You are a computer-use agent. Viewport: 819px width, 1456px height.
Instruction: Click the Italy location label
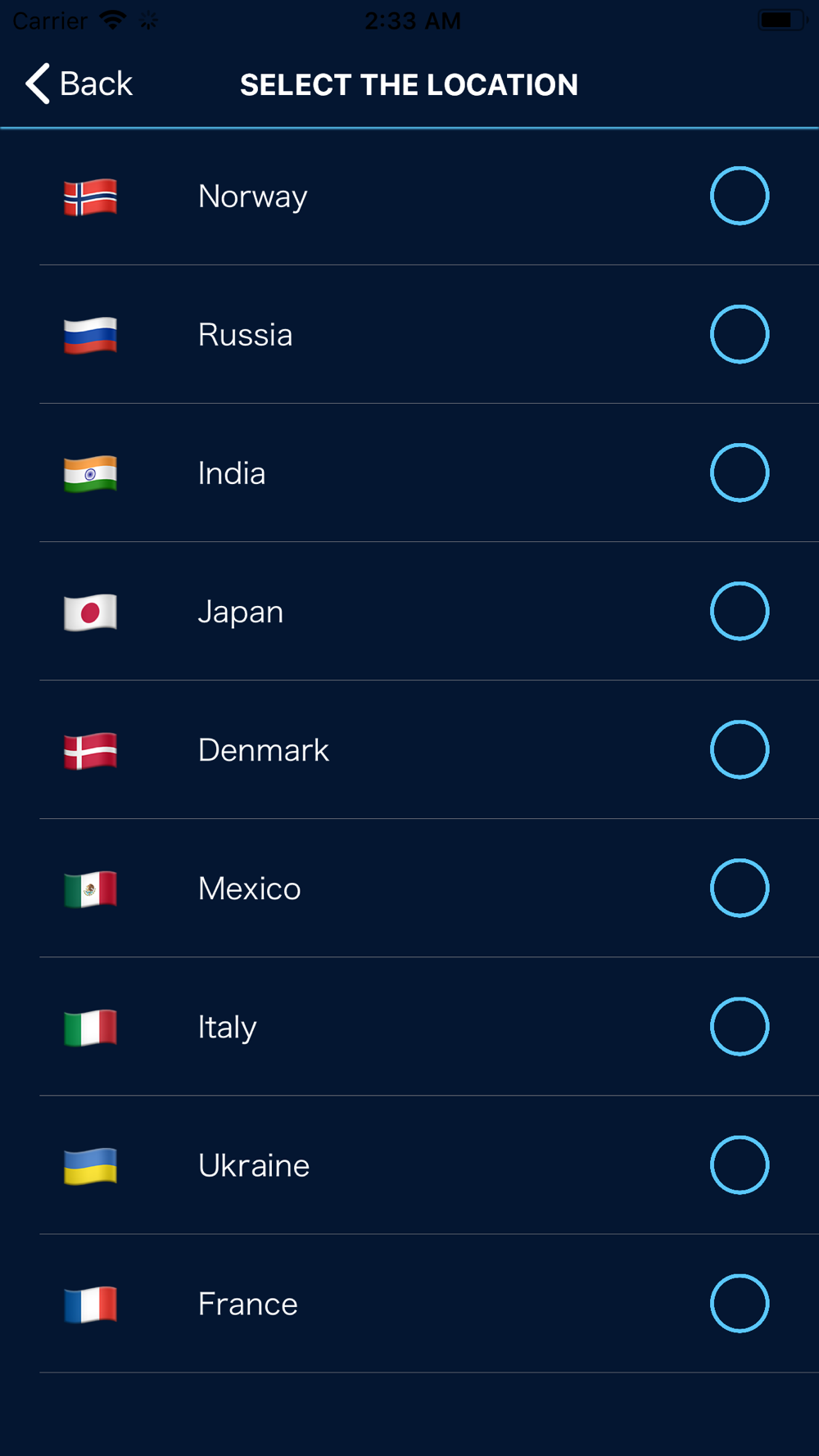coord(227,1027)
